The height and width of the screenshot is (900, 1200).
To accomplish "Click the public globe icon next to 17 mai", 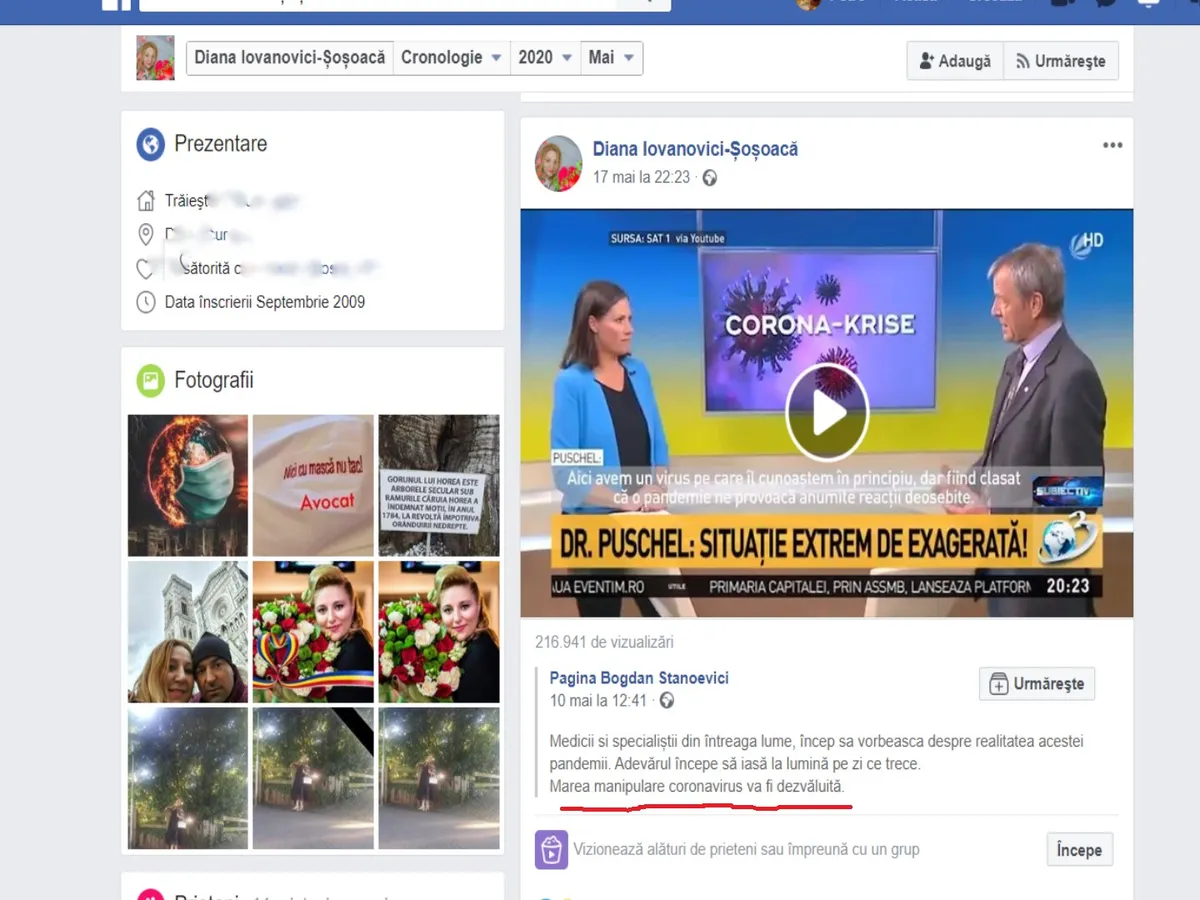I will (710, 178).
